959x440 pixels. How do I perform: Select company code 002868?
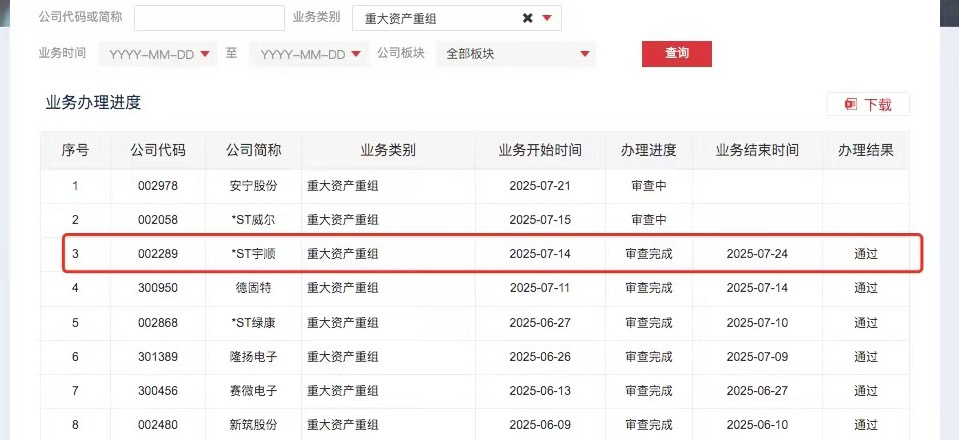pyautogui.click(x=158, y=323)
